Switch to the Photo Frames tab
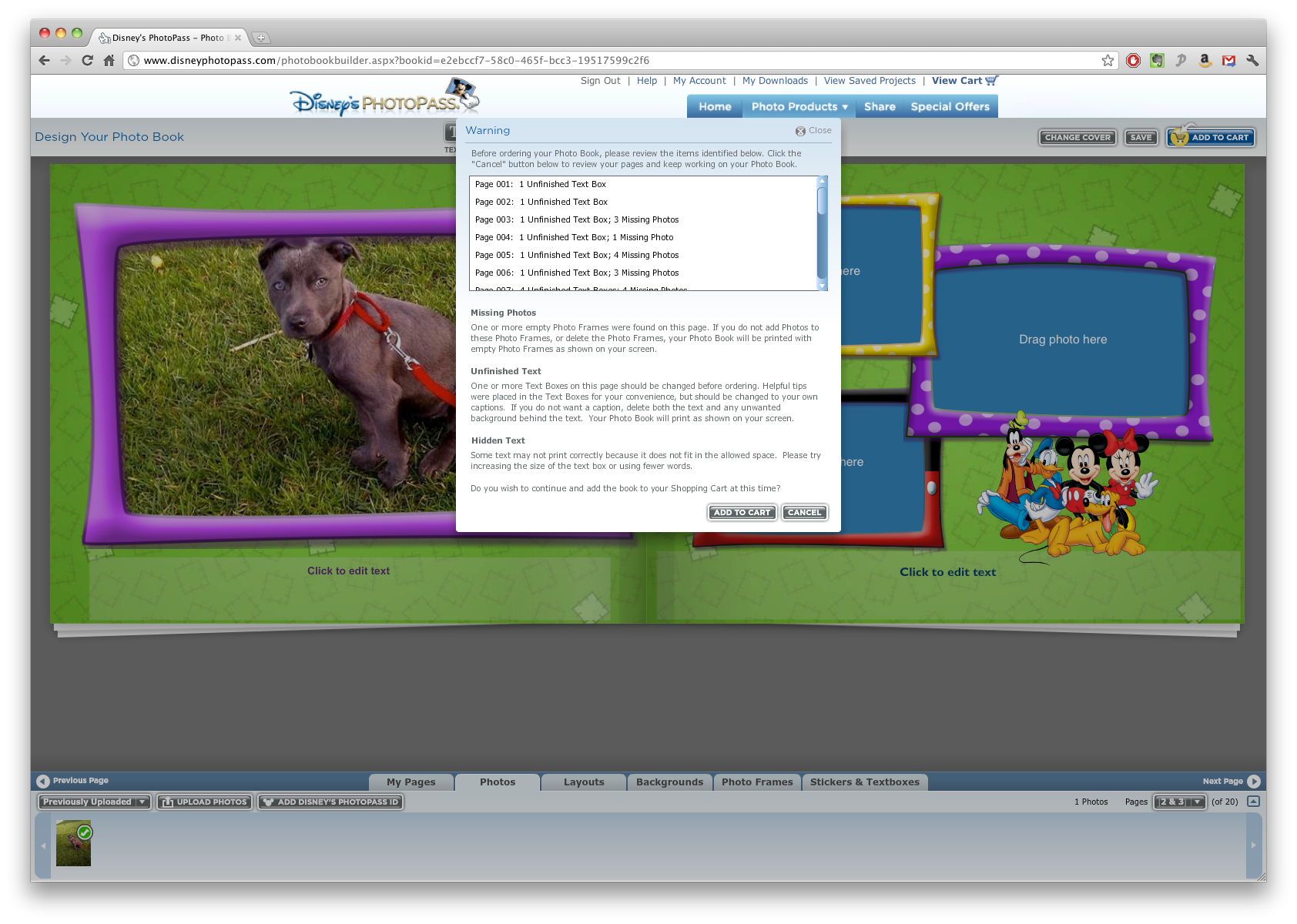This screenshot has width=1297, height=924. click(757, 782)
